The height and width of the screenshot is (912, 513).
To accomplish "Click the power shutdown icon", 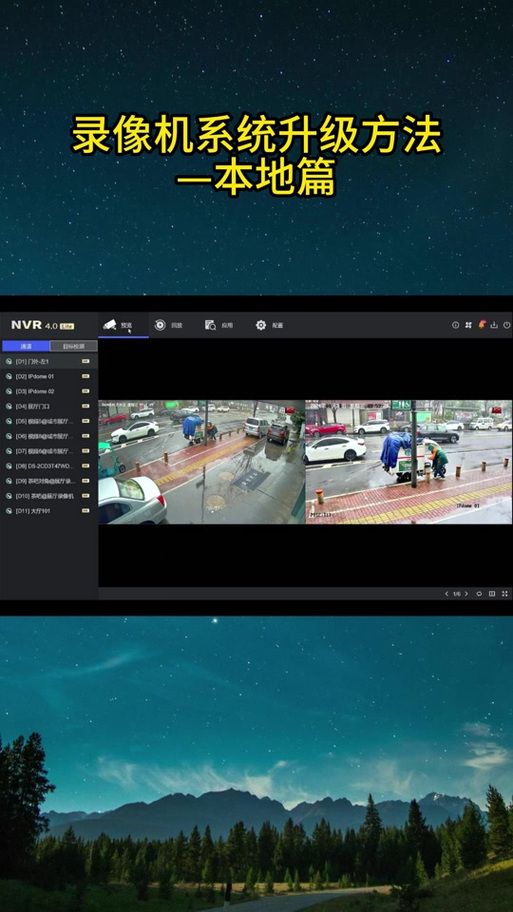I will click(x=507, y=325).
